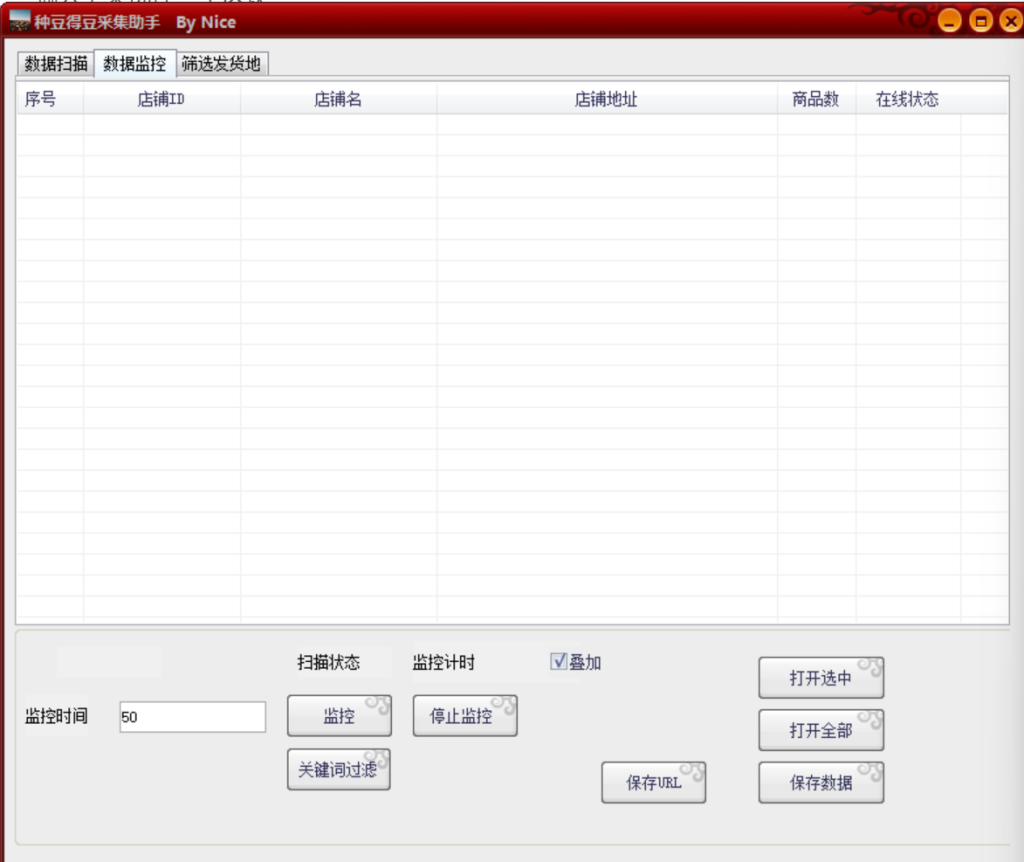
Task: Open the 关键词过滤 dialog
Action: 338,769
